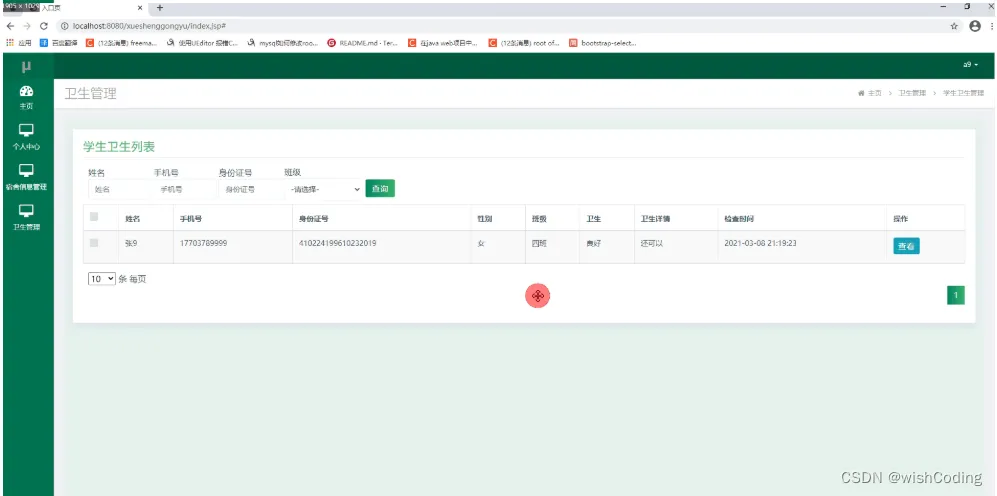Expand the 班级 '-请选择-' dropdown
The height and width of the screenshot is (496, 997).
tap(324, 189)
